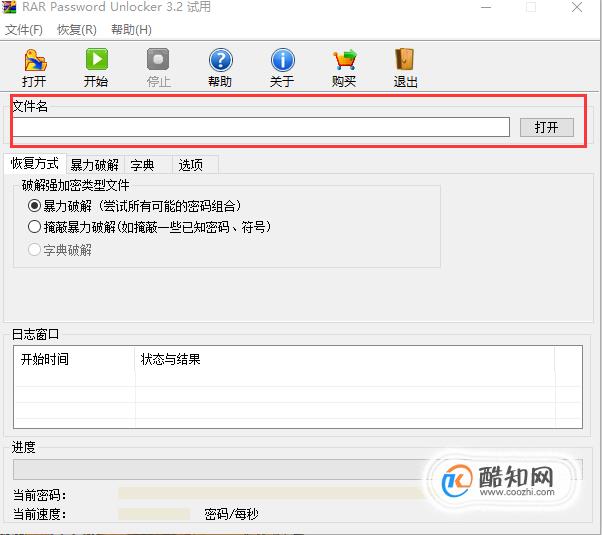Open the 帮助(H) menu
The width and height of the screenshot is (602, 535).
(x=131, y=30)
